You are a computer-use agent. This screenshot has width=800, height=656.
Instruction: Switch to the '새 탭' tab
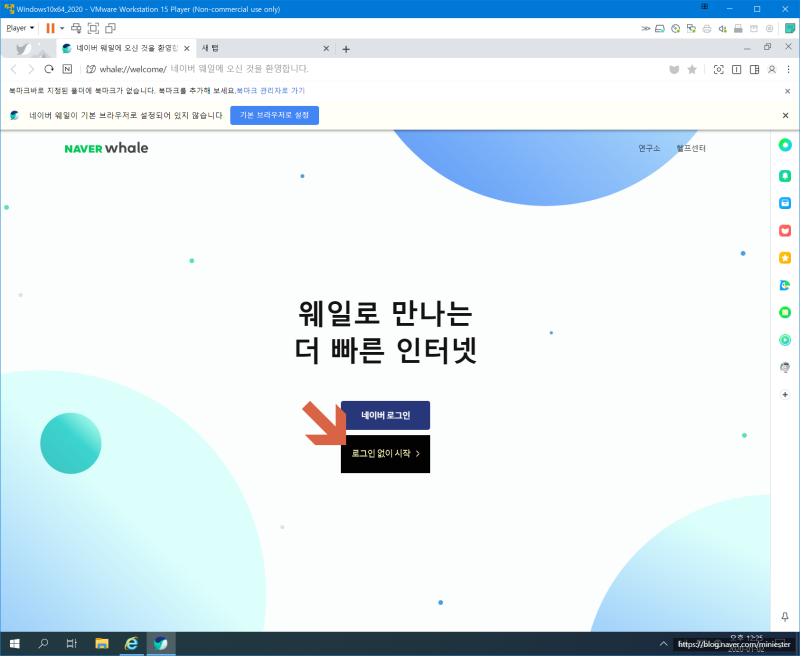pos(264,48)
